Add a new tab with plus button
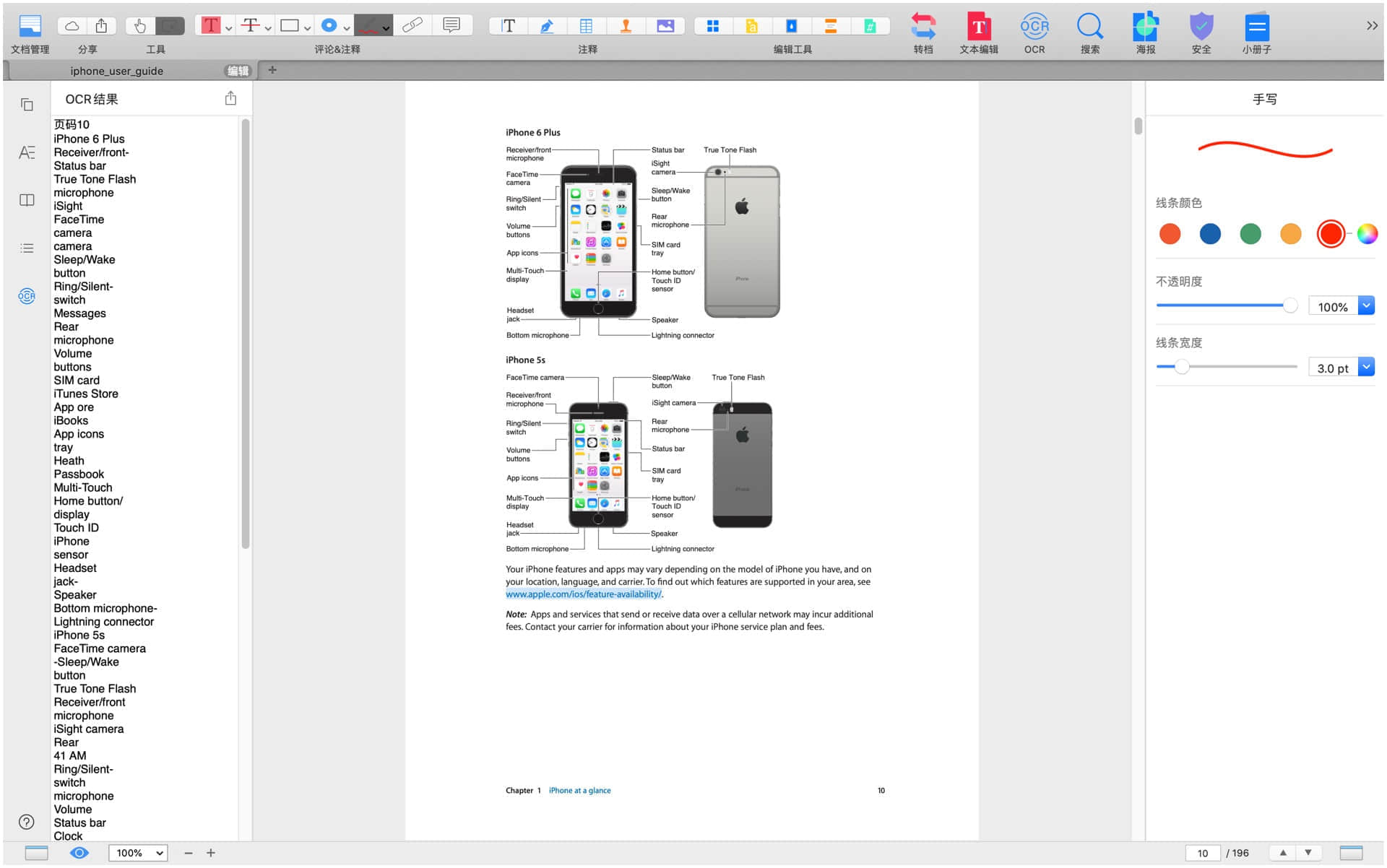The width and height of the screenshot is (1387, 868). [272, 70]
